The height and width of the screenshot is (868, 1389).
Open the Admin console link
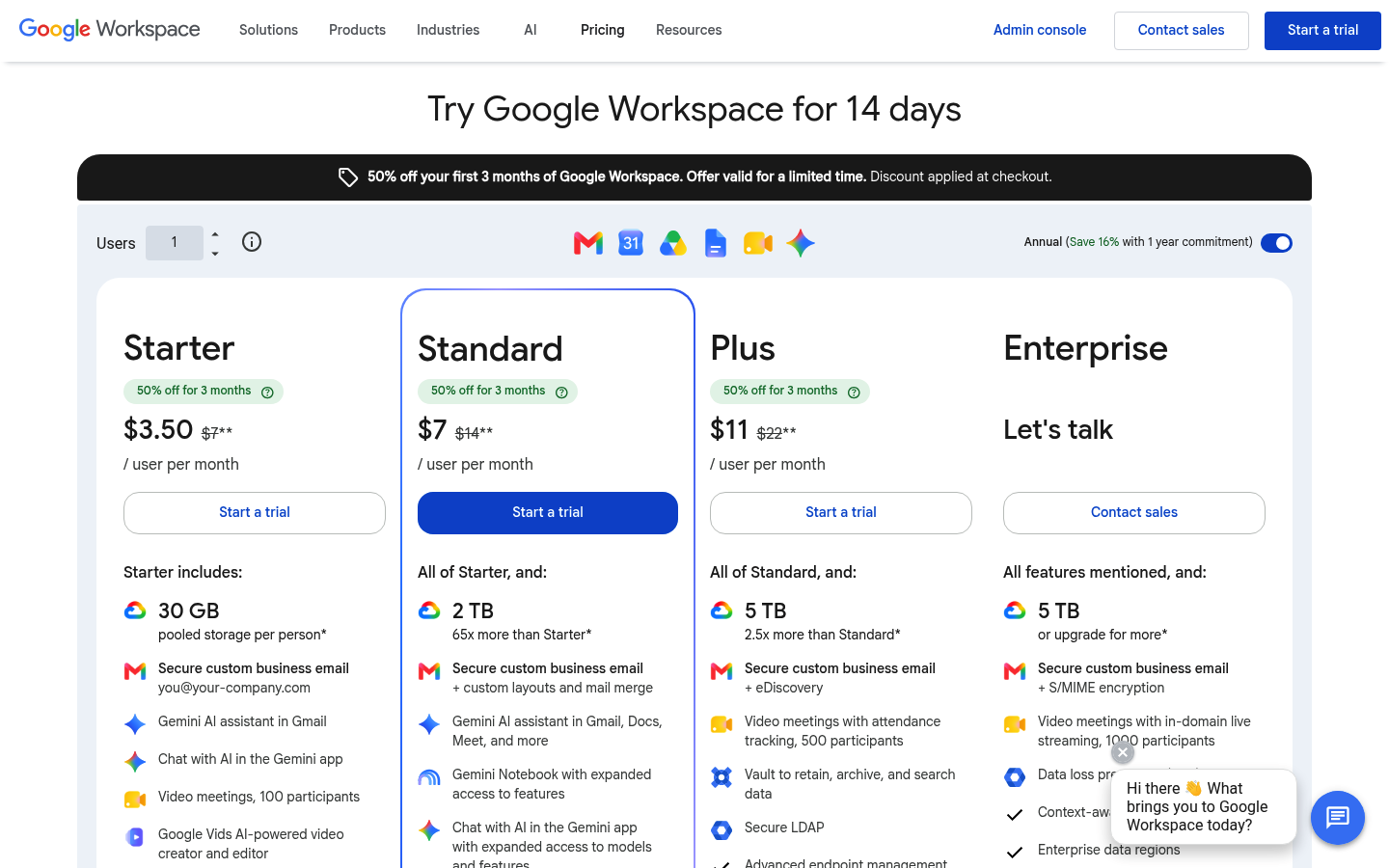pyautogui.click(x=1040, y=30)
